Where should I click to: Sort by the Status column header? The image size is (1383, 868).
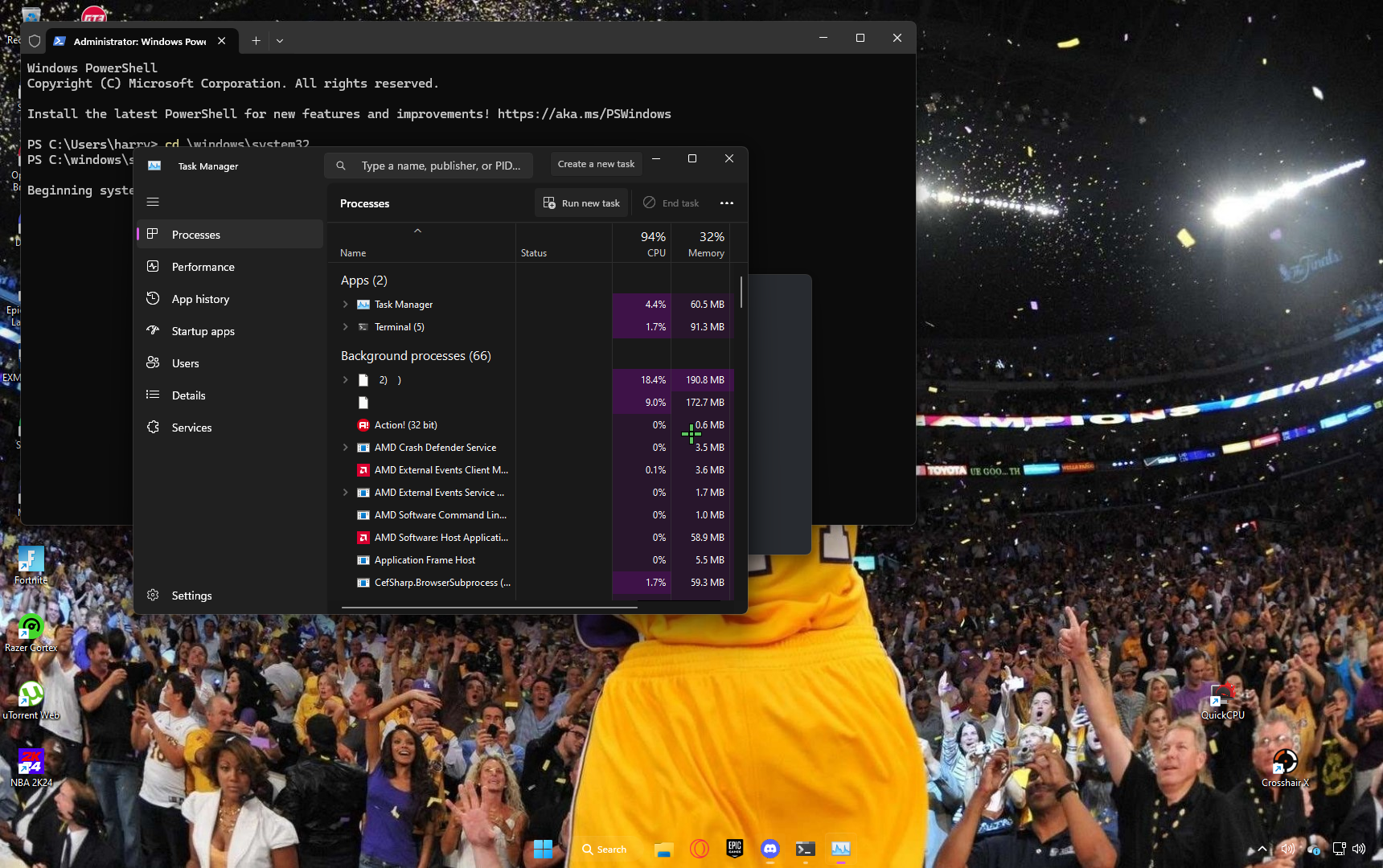pyautogui.click(x=564, y=244)
